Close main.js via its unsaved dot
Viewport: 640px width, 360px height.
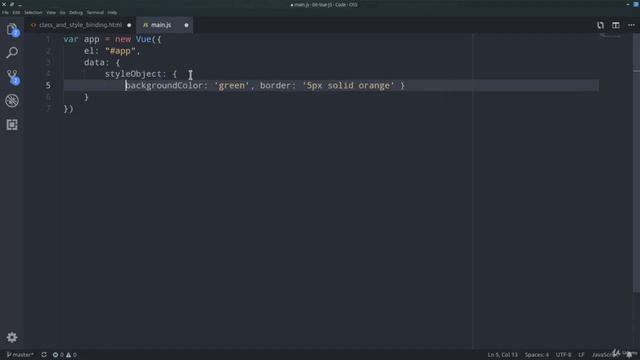coord(186,25)
